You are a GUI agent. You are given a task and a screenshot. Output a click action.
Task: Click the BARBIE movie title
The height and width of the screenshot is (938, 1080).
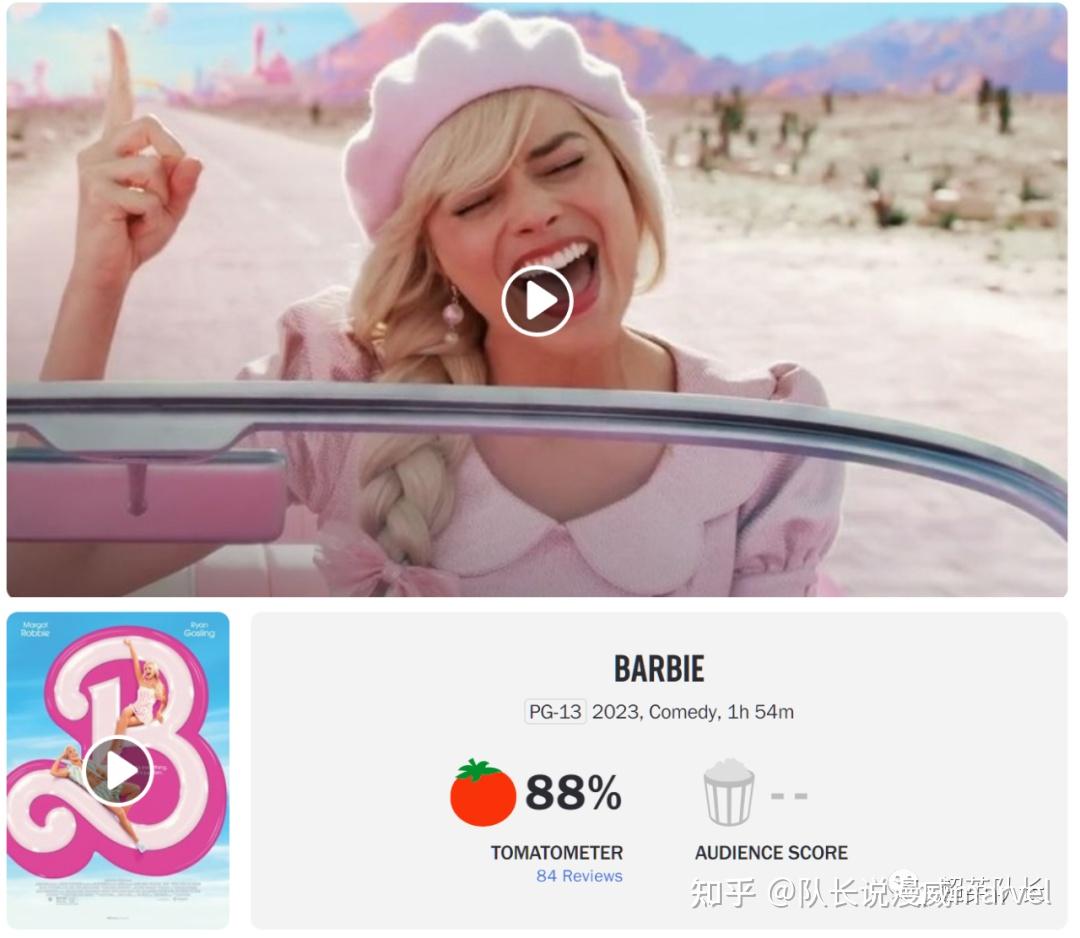tap(659, 669)
